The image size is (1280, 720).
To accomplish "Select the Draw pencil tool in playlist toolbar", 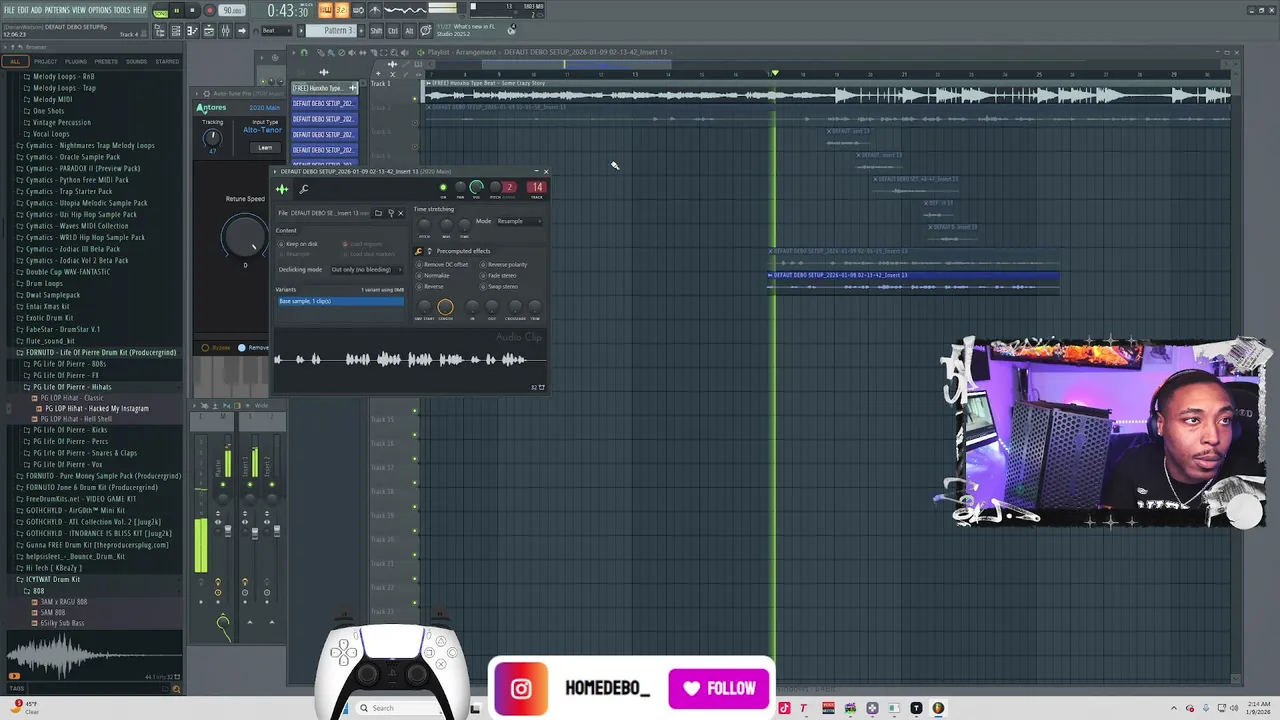I will click(320, 52).
